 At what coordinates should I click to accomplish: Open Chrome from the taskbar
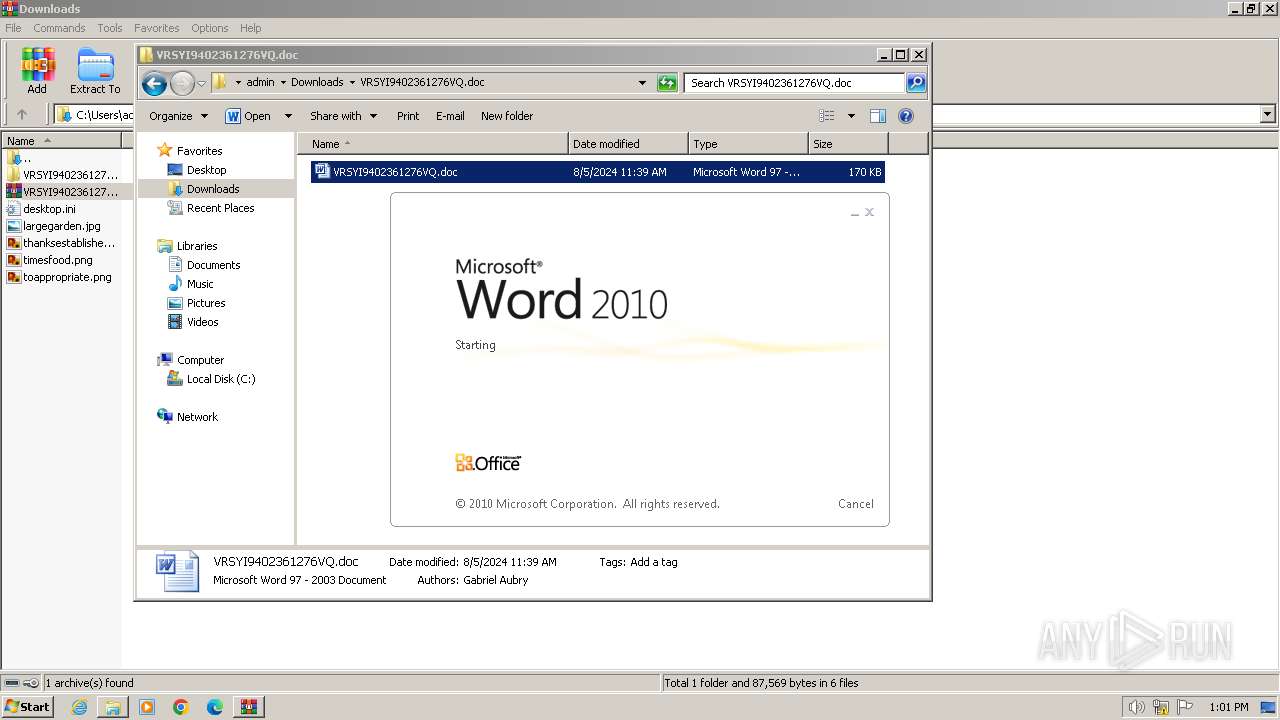[x=181, y=707]
